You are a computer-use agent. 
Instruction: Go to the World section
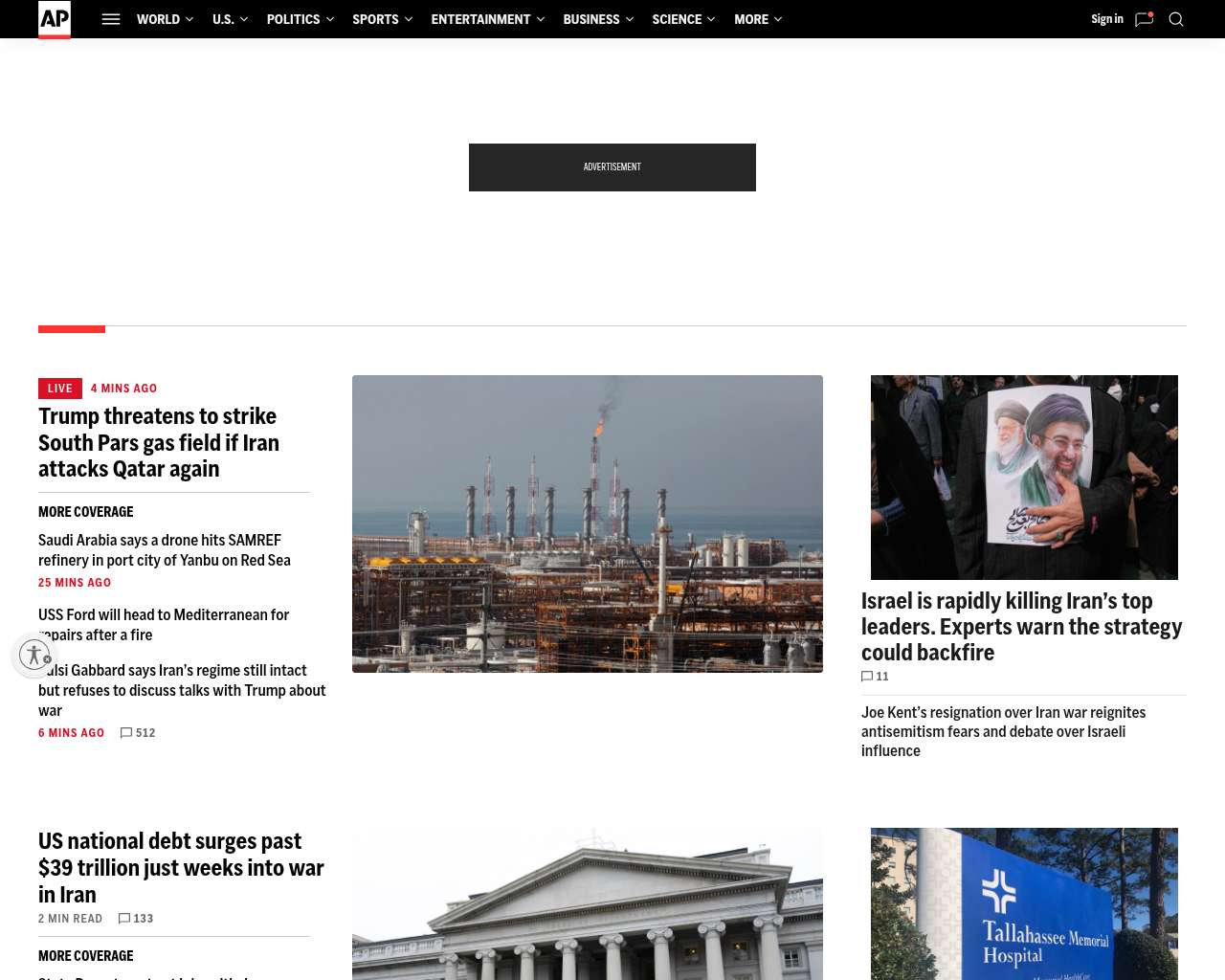coord(158,19)
